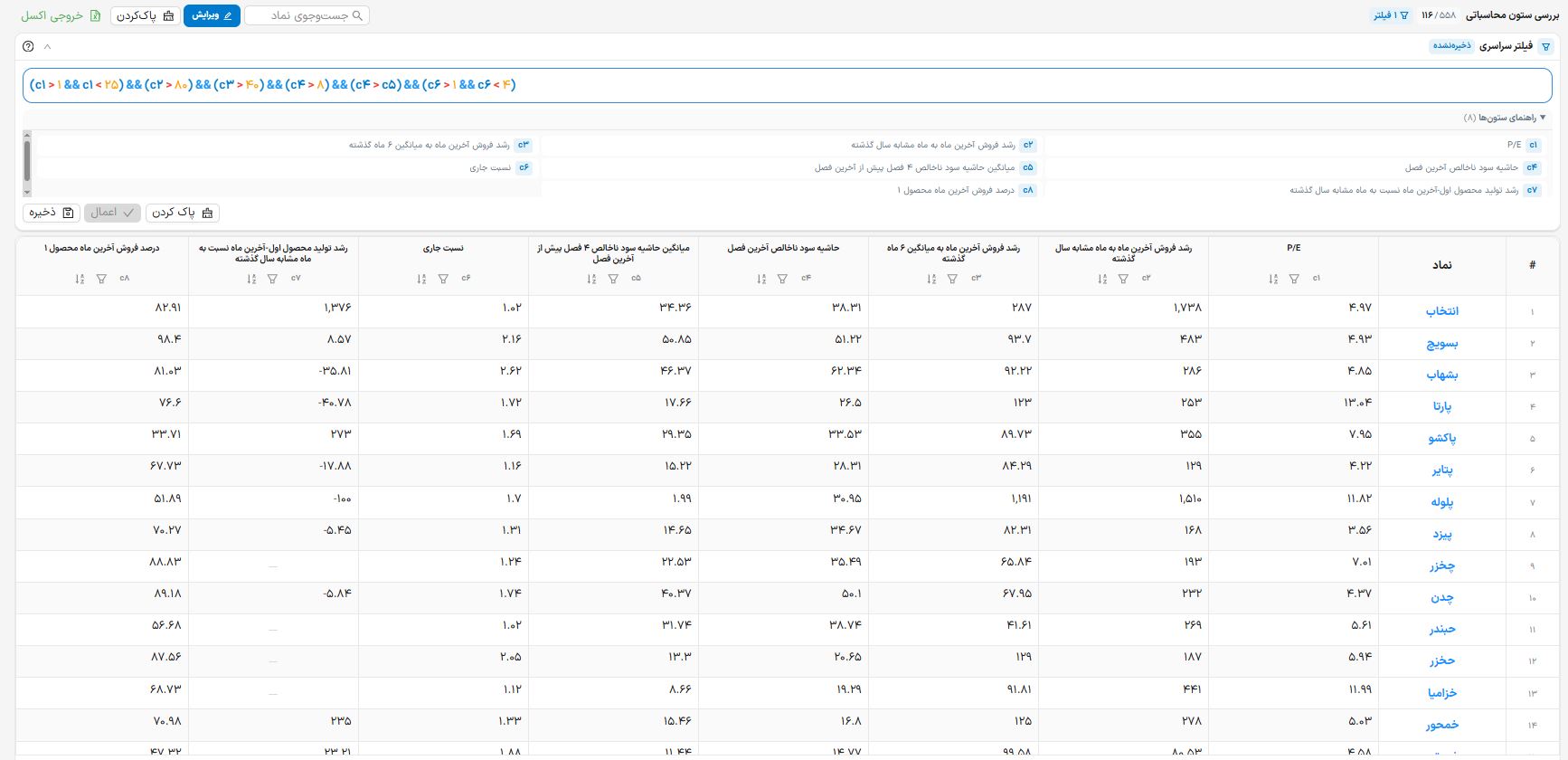The image size is (1568, 760).
Task: Open symbol پیزد link
Action: 1442,534
